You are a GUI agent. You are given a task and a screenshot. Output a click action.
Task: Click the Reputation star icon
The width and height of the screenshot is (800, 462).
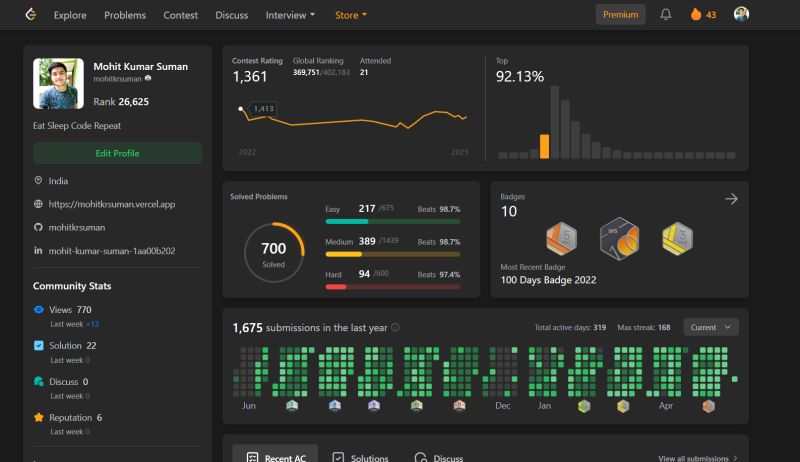pyautogui.click(x=38, y=417)
